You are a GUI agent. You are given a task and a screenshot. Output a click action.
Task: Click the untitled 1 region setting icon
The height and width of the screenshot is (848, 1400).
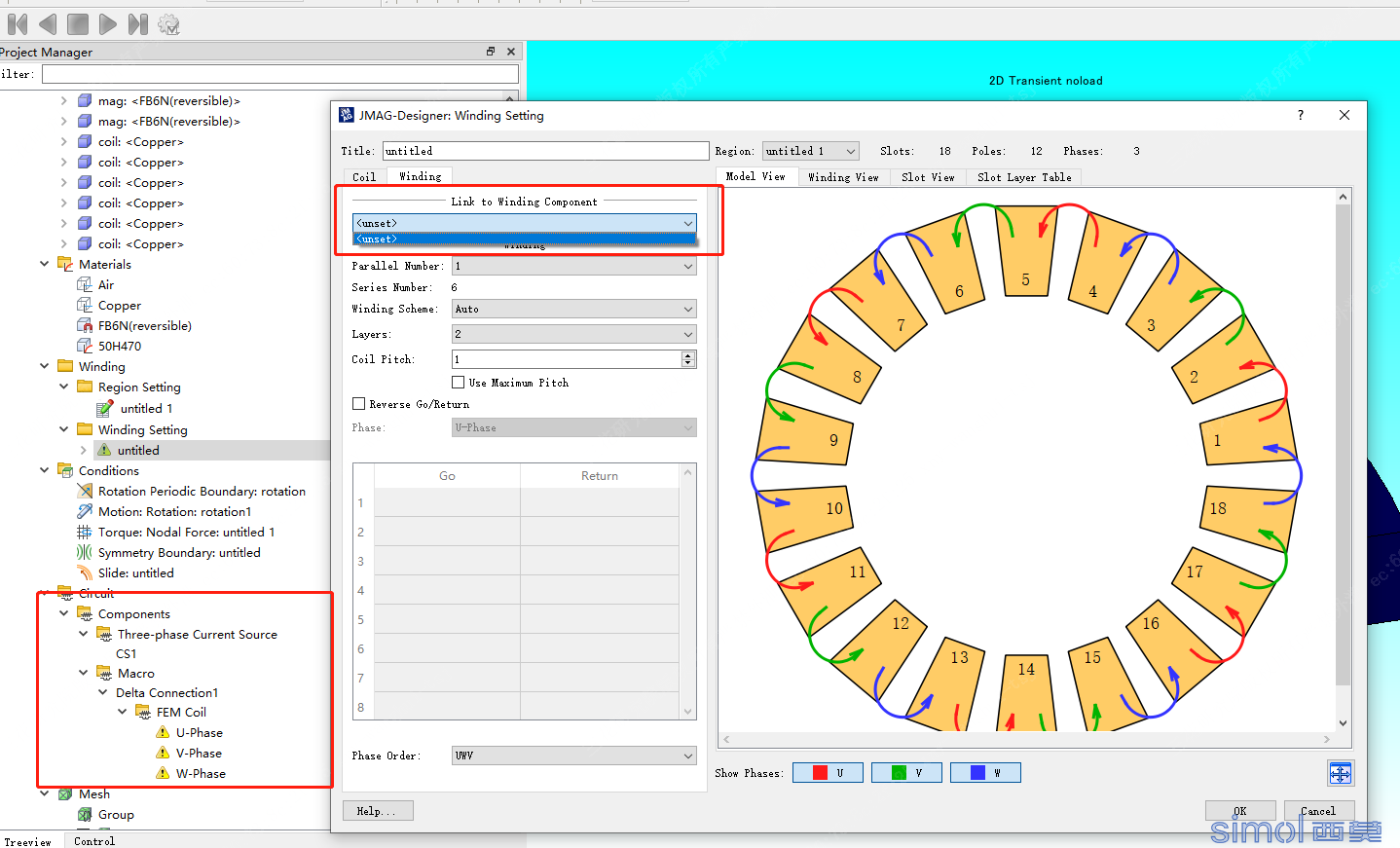coord(104,408)
